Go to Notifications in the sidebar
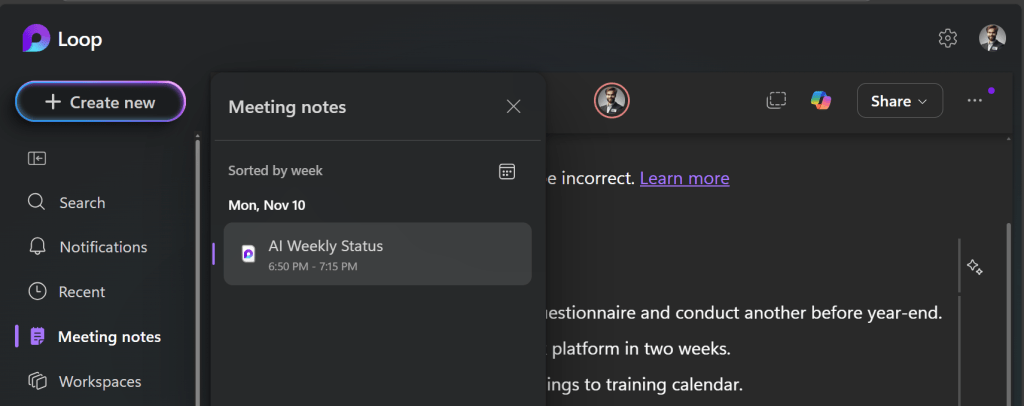This screenshot has width=1024, height=406. pos(102,247)
